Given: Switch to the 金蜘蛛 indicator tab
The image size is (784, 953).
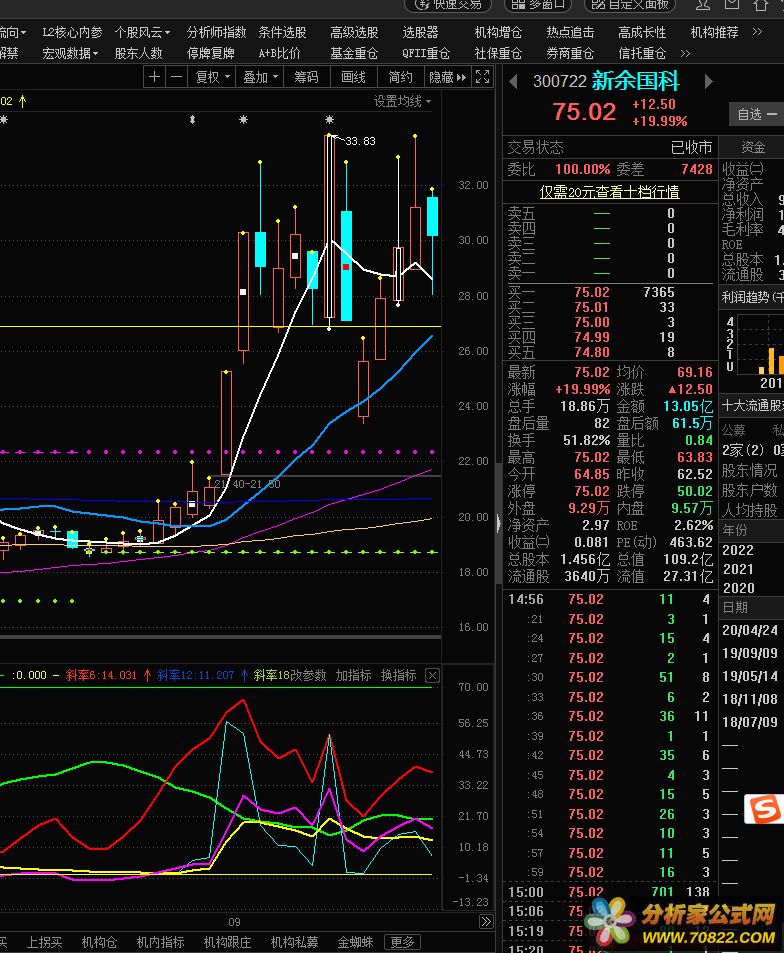Looking at the screenshot, I should pos(355,942).
